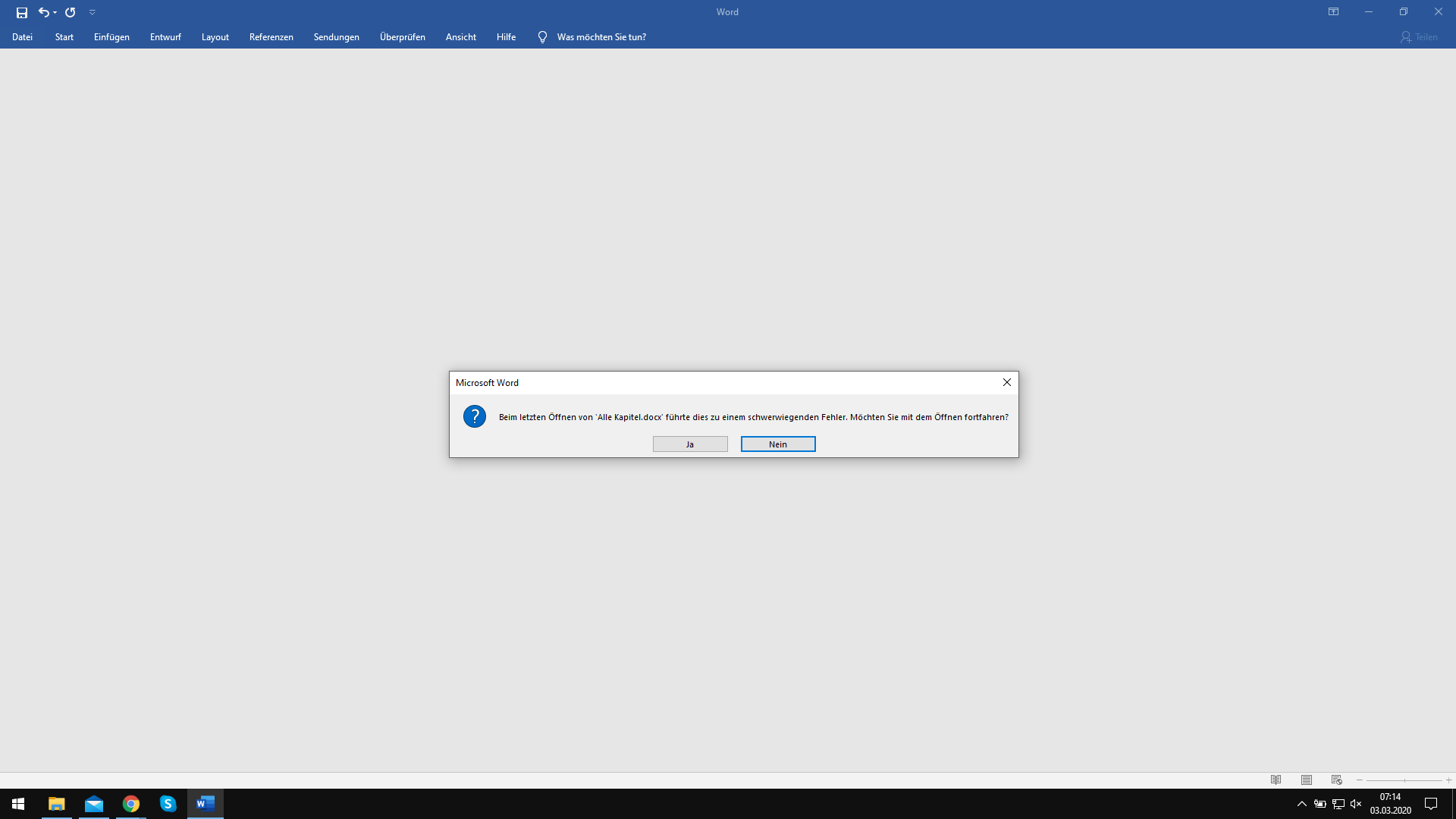Switch to Web Layout view icon
The height and width of the screenshot is (819, 1456).
1337,780
